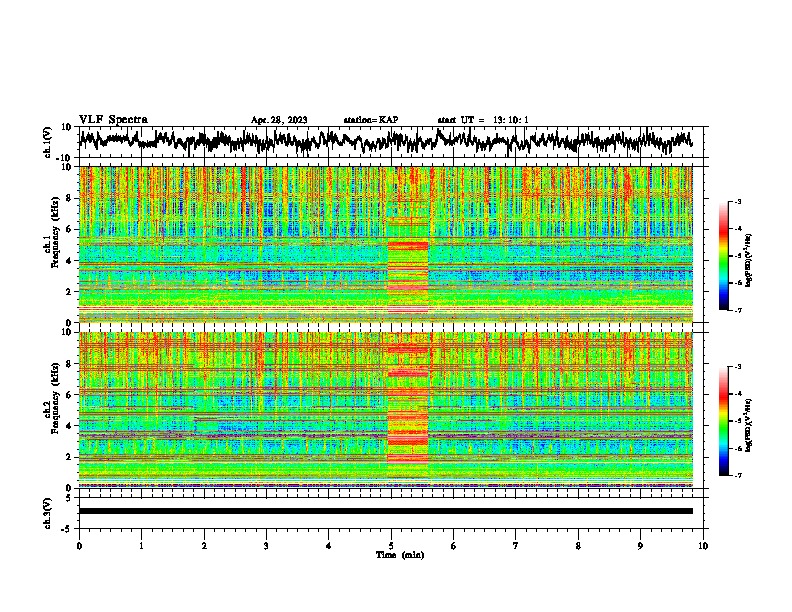Screen dimensions: 792x612
Task: Click time axis tick label "3"
Action: (x=266, y=546)
